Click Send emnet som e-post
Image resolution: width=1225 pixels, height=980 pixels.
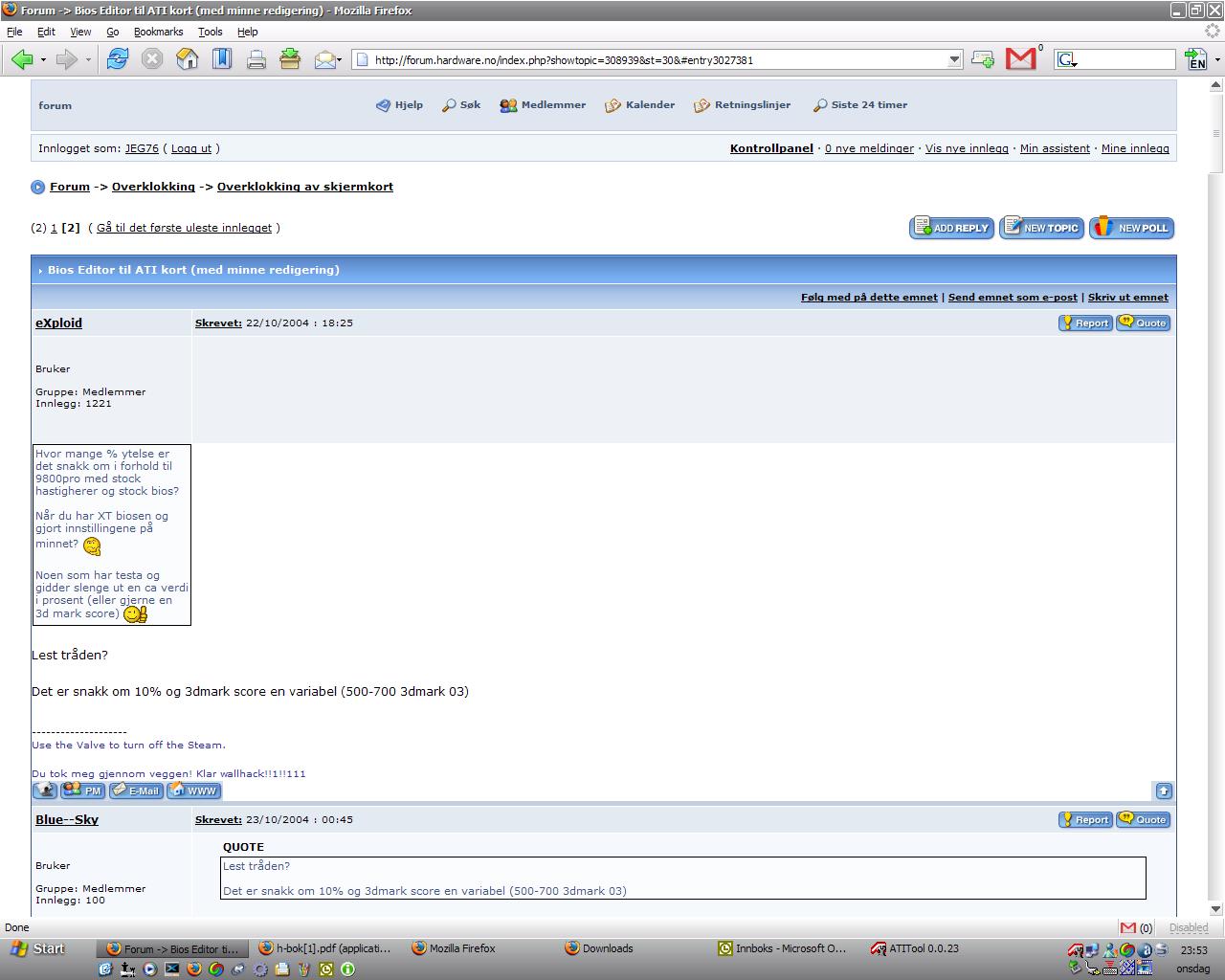1013,297
